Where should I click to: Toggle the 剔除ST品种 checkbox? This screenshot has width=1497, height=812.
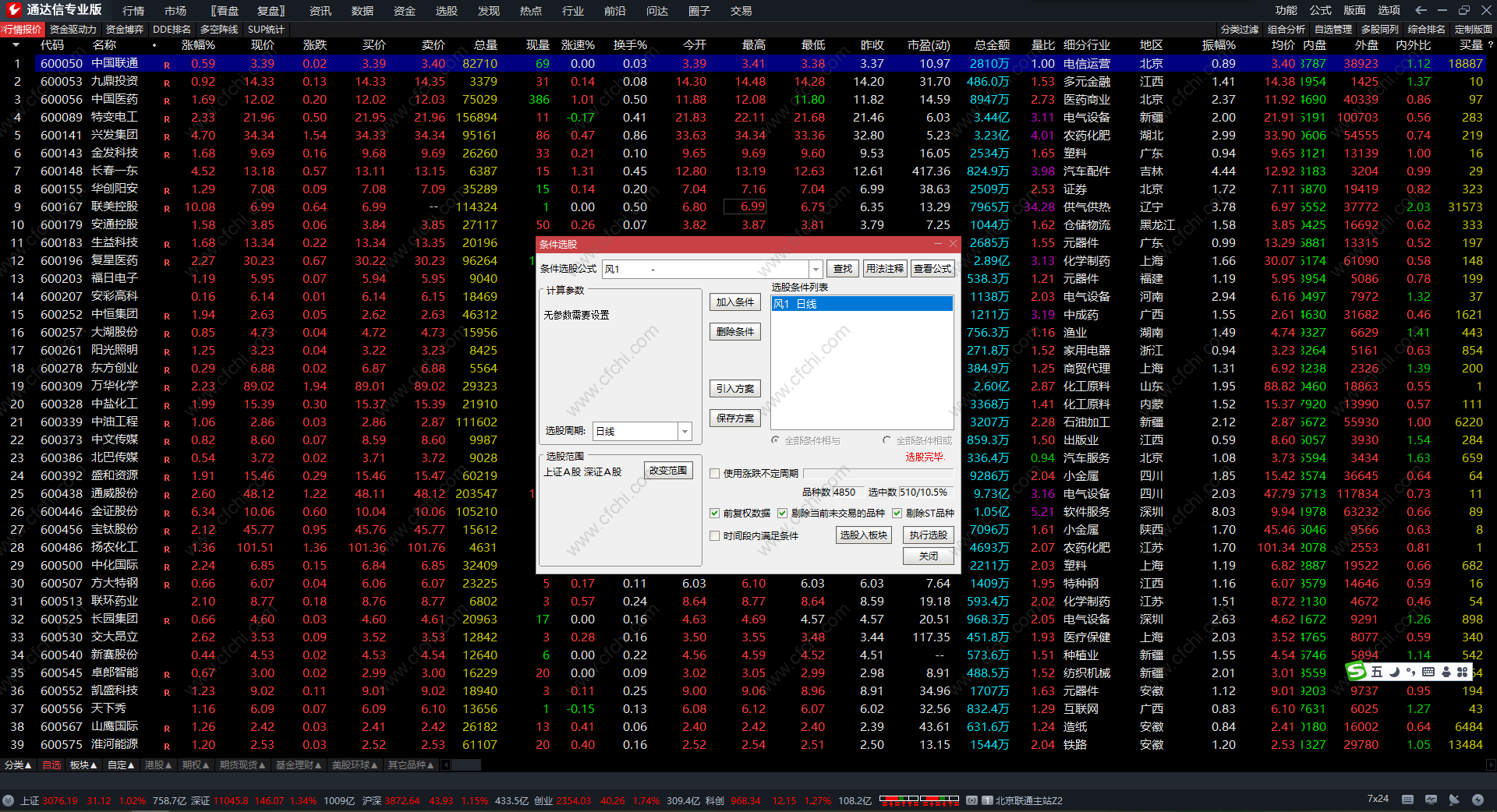[897, 513]
